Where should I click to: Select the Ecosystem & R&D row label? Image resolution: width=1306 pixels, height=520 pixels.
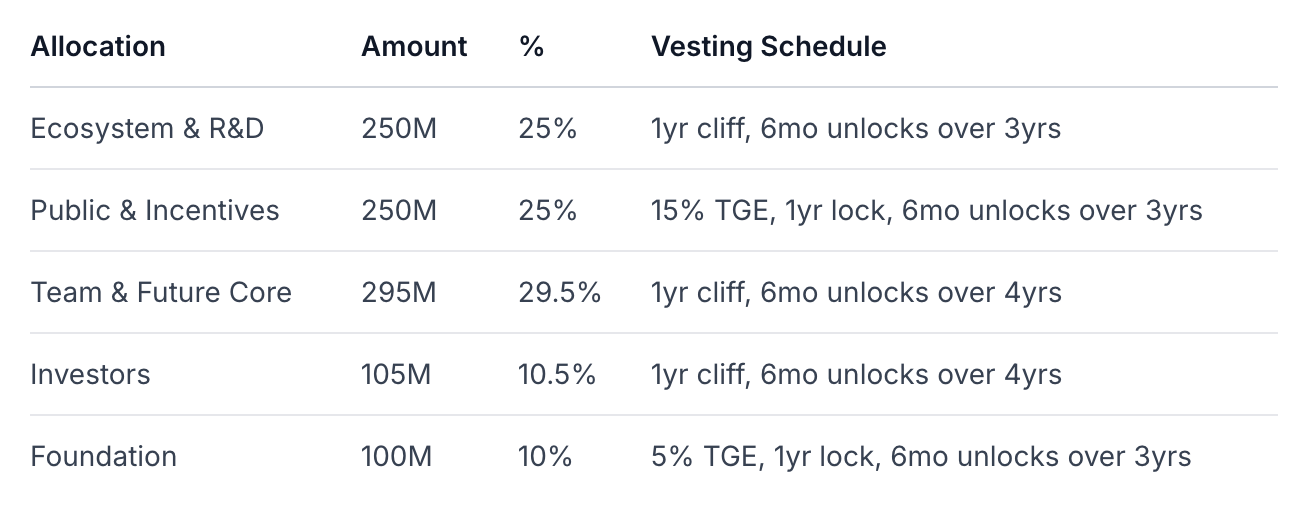tap(147, 129)
